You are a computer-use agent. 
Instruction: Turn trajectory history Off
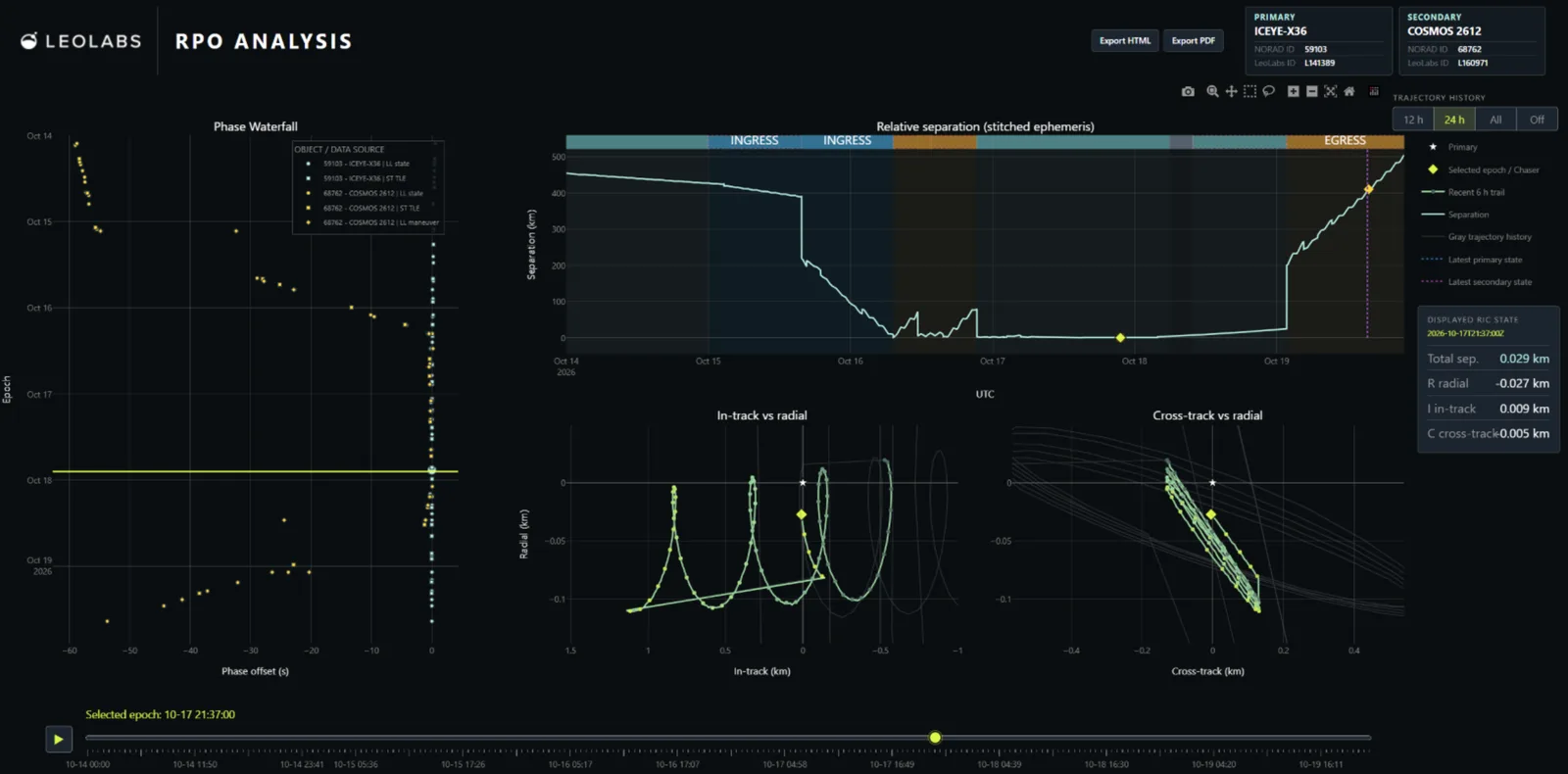click(x=1537, y=120)
